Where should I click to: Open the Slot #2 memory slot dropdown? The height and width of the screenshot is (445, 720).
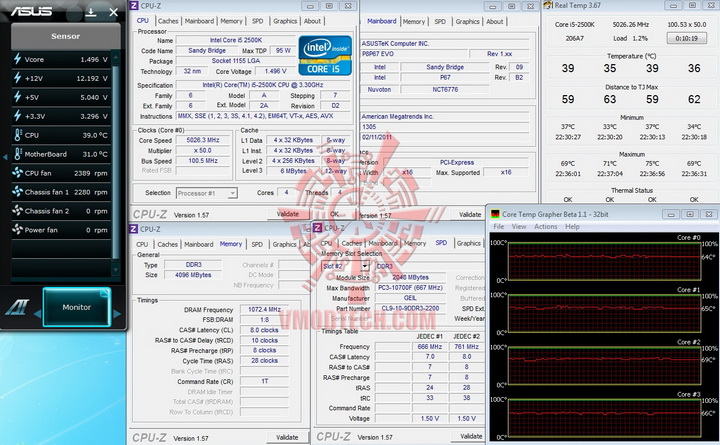pos(346,266)
